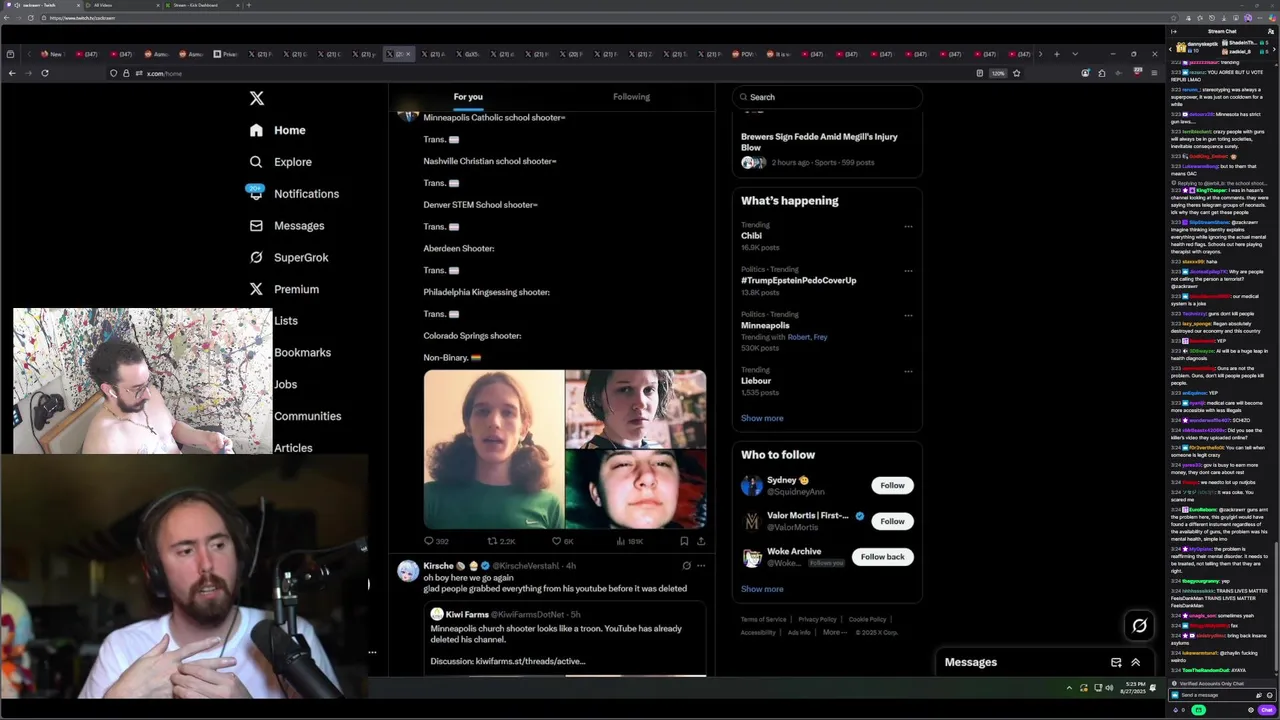Bookmark the page with star icon
Viewport: 1280px width, 720px height.
[x=1016, y=73]
